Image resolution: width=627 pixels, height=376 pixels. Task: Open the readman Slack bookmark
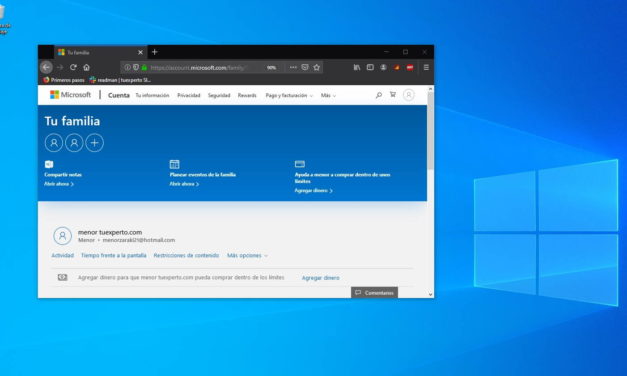[x=120, y=80]
